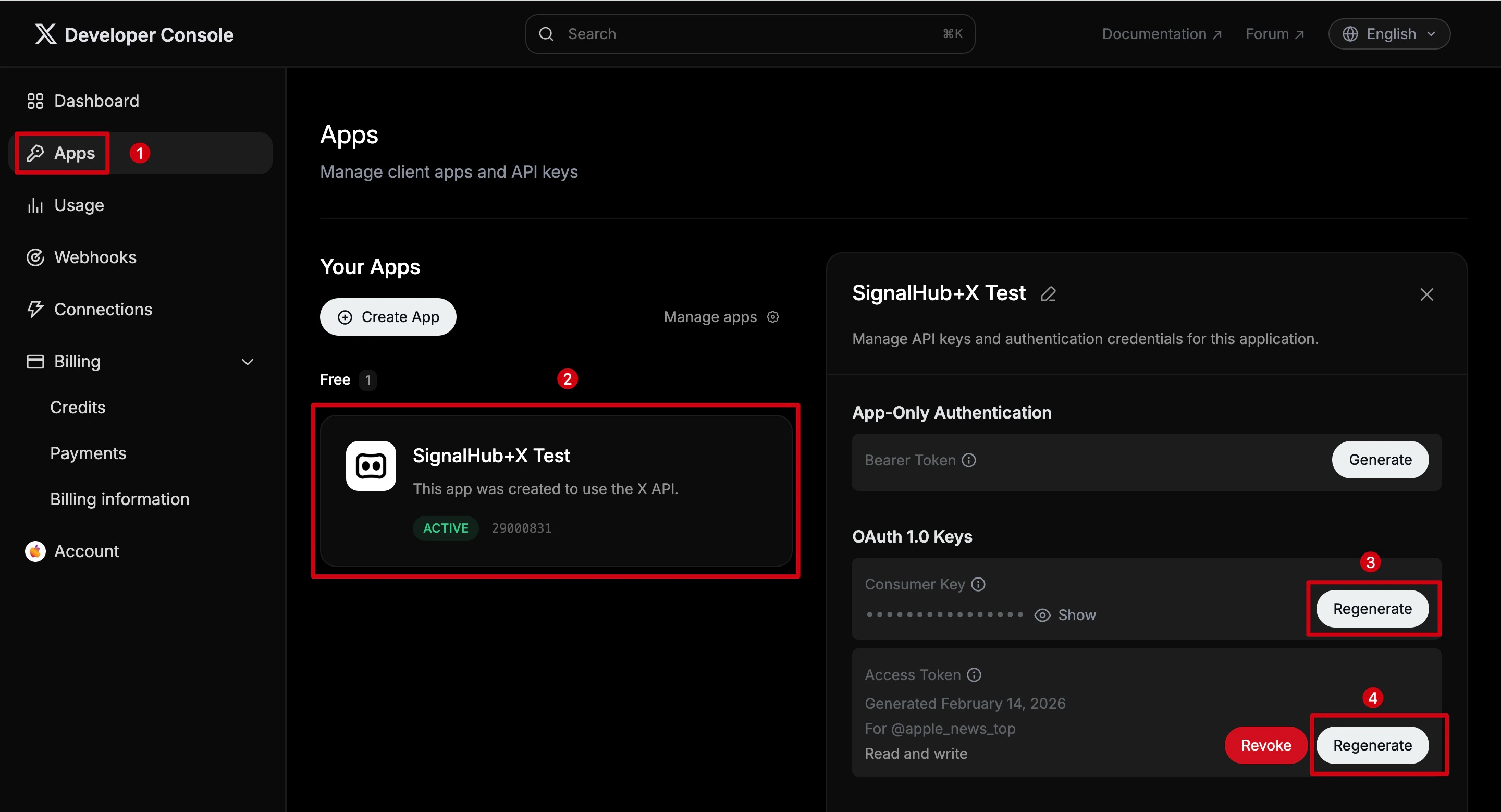
Task: Click the @apple_news_top account text
Action: pyautogui.click(x=953, y=728)
